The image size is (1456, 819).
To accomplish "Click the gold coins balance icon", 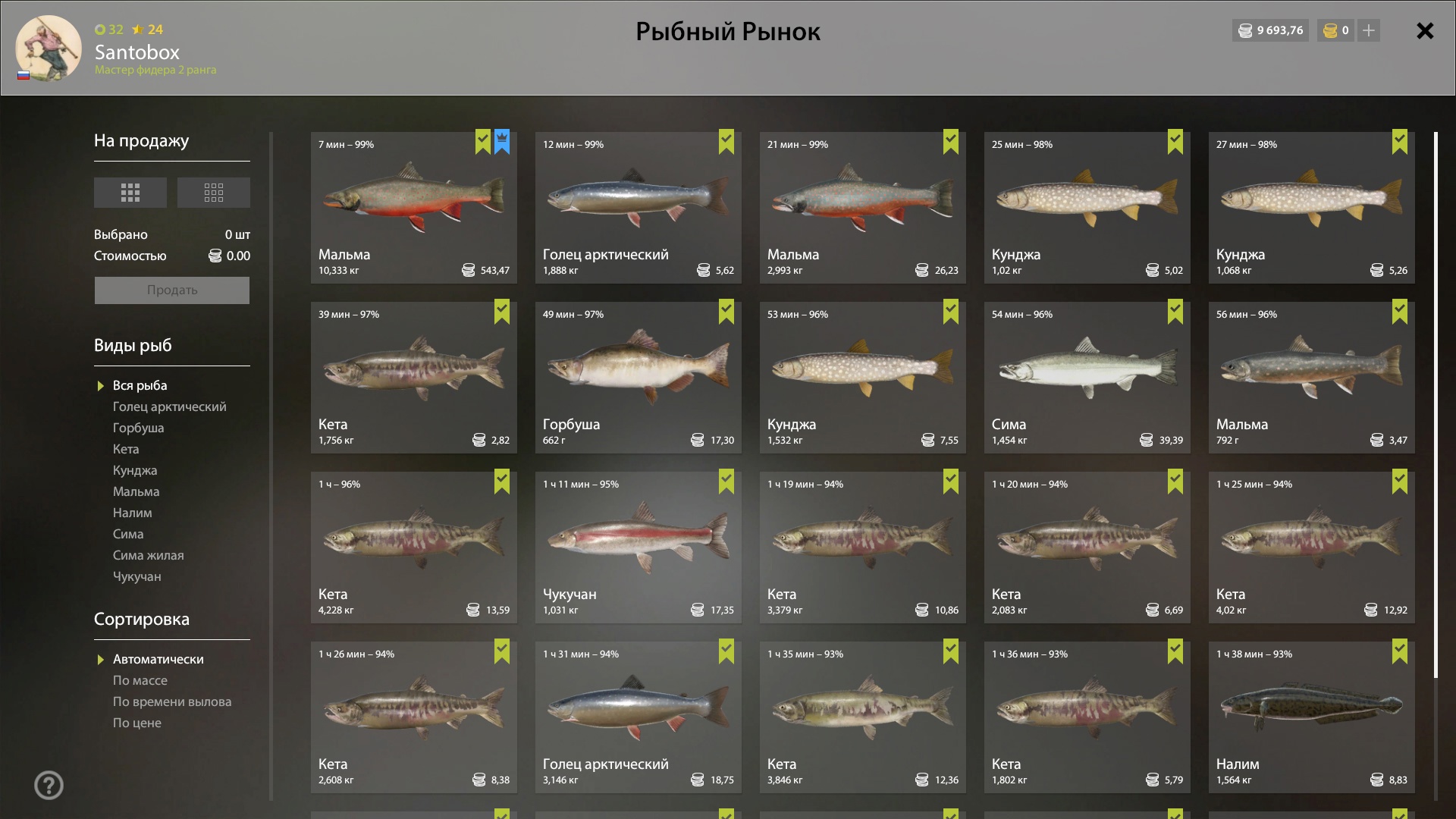I will [1330, 30].
